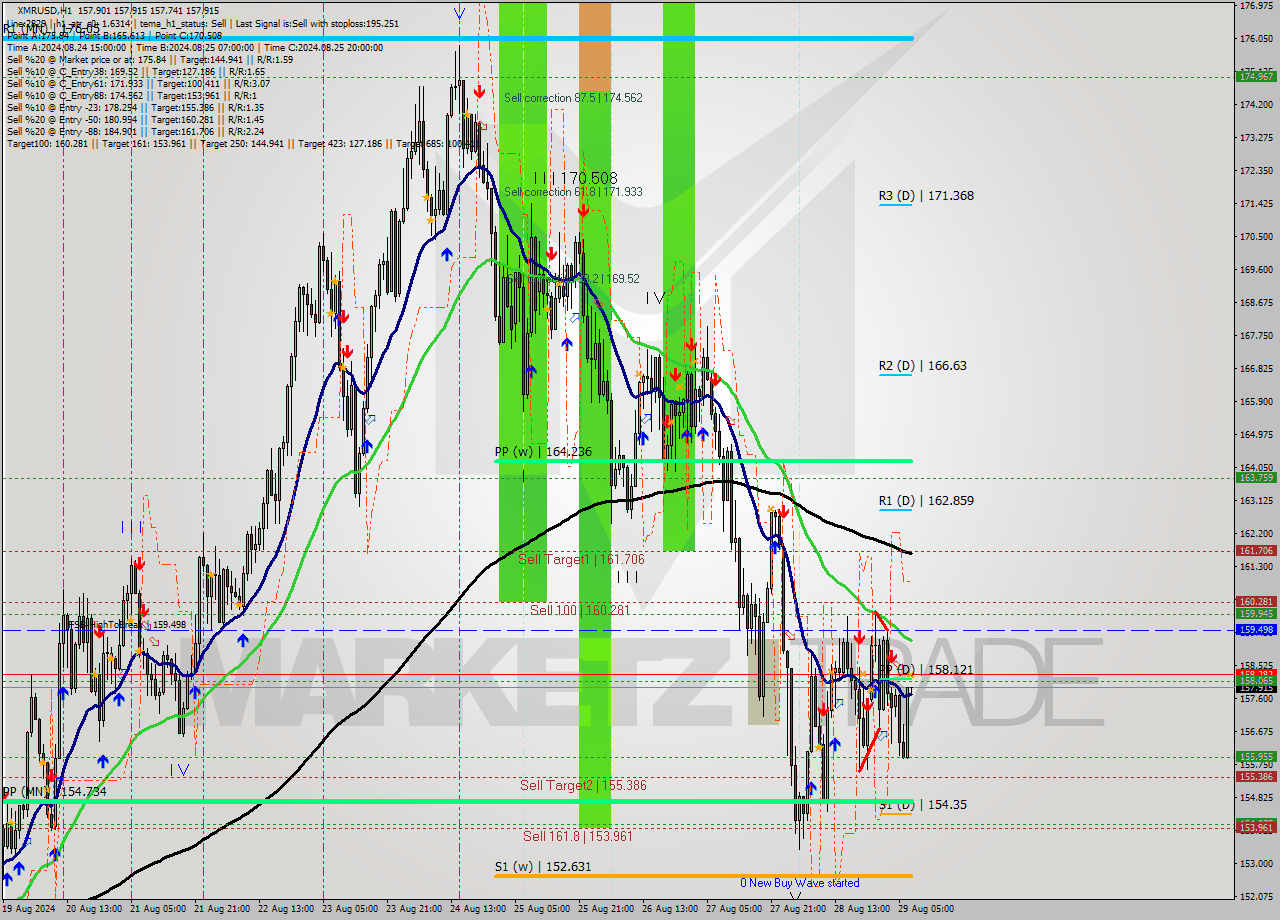Click the 'S1 (D) | 154.35' support label

(x=921, y=804)
